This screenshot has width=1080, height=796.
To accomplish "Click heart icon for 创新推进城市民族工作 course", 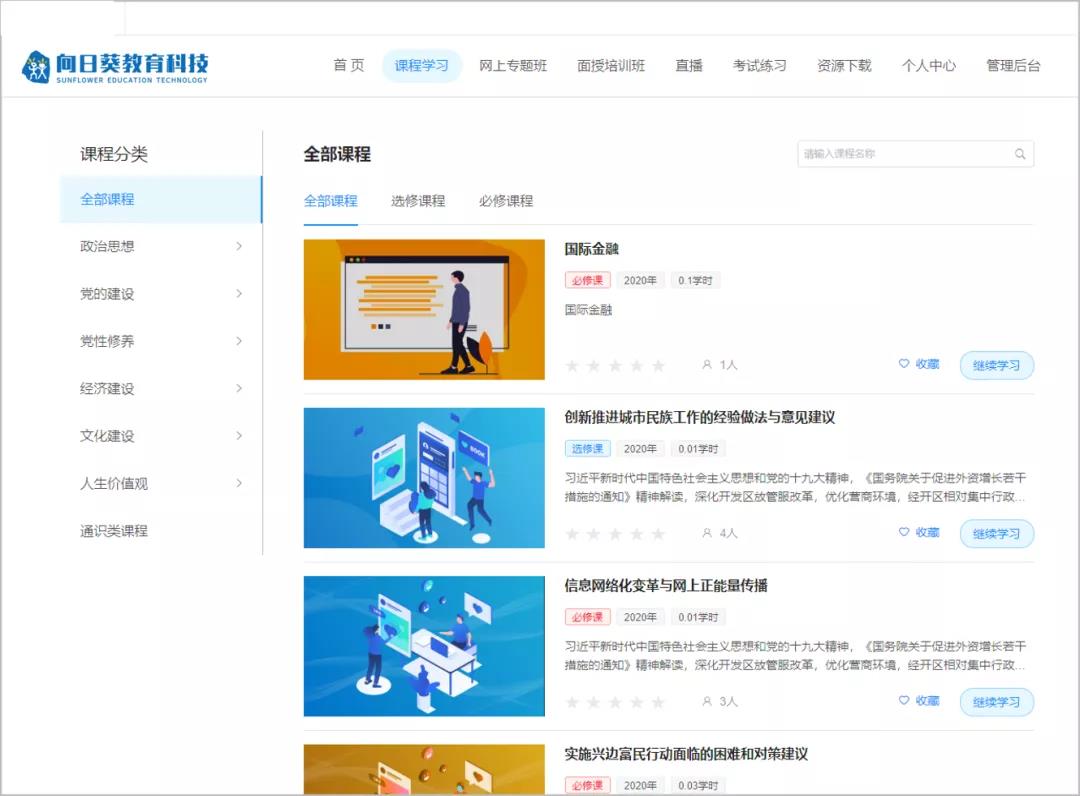I will (x=904, y=532).
